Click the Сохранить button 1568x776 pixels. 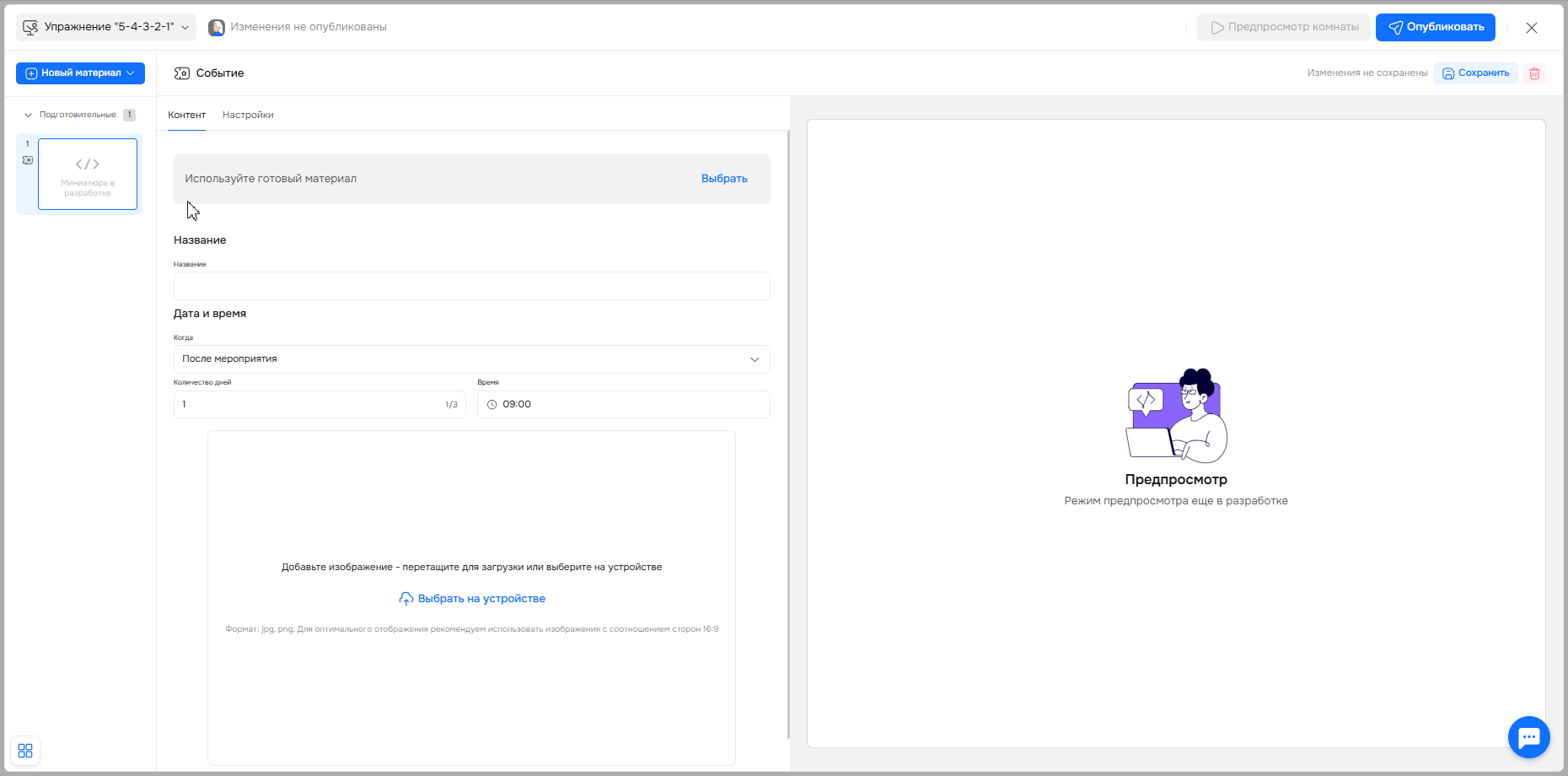tap(1475, 73)
